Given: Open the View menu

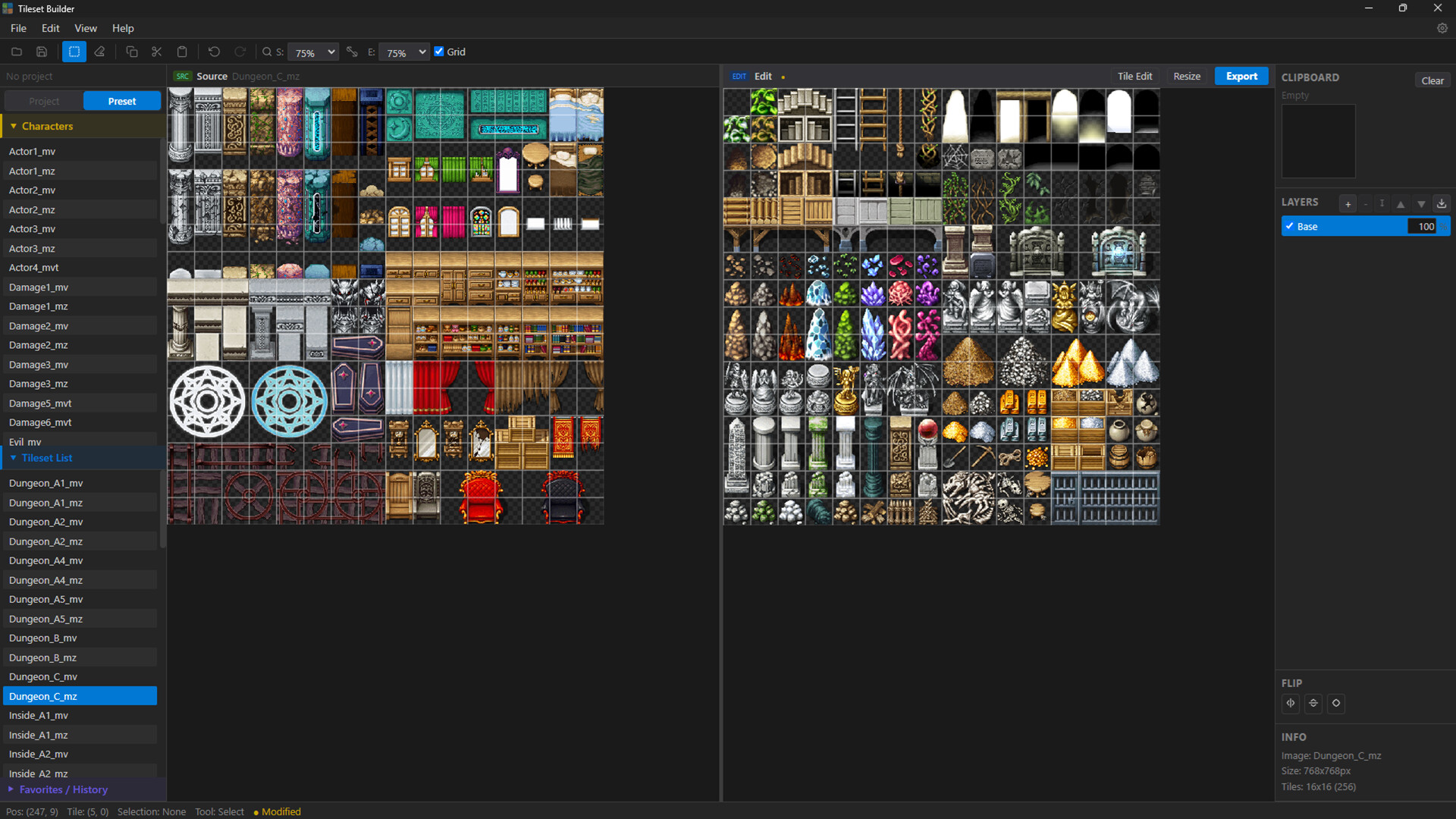Looking at the screenshot, I should (86, 28).
